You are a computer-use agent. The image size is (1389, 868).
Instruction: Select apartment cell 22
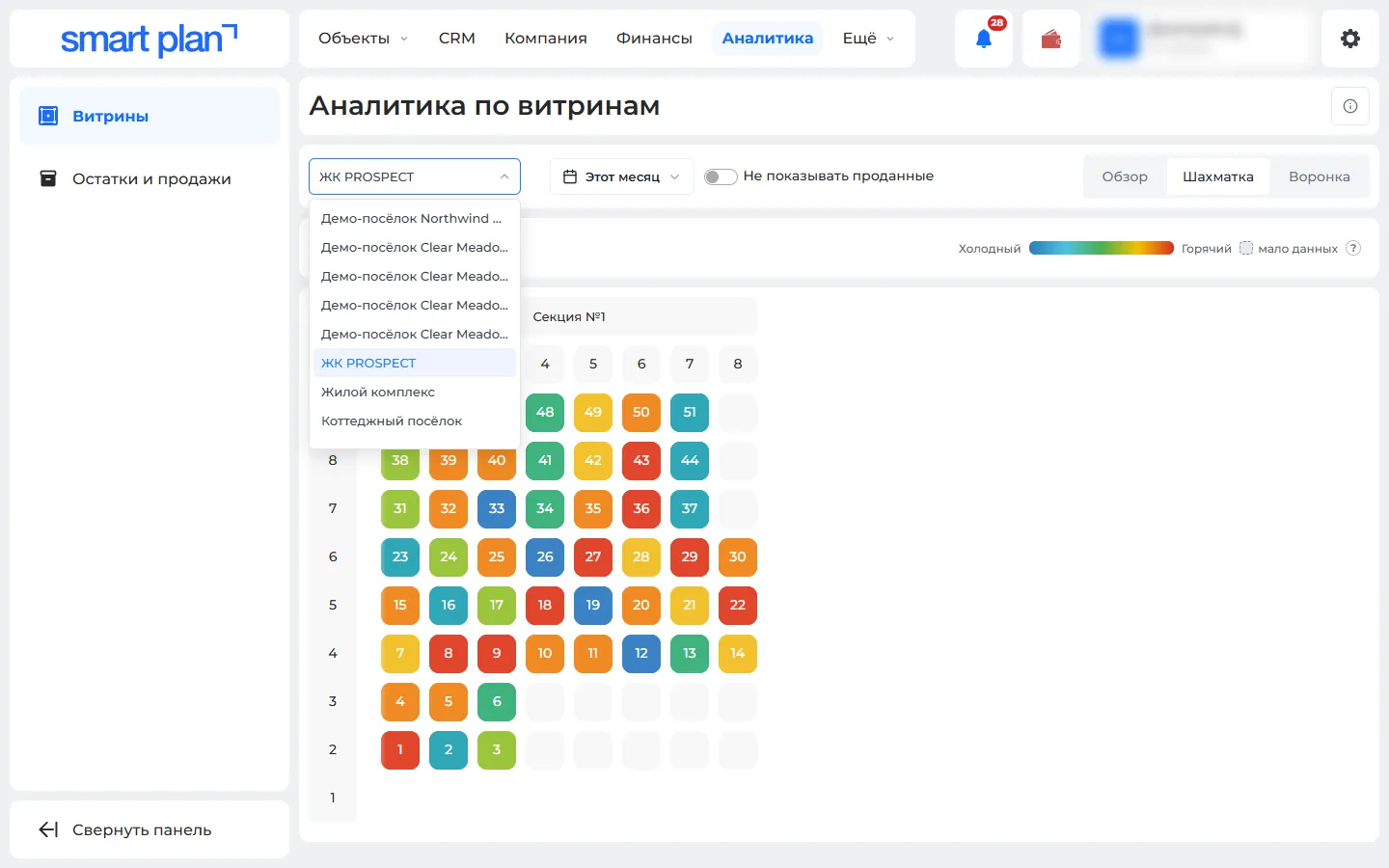point(738,605)
